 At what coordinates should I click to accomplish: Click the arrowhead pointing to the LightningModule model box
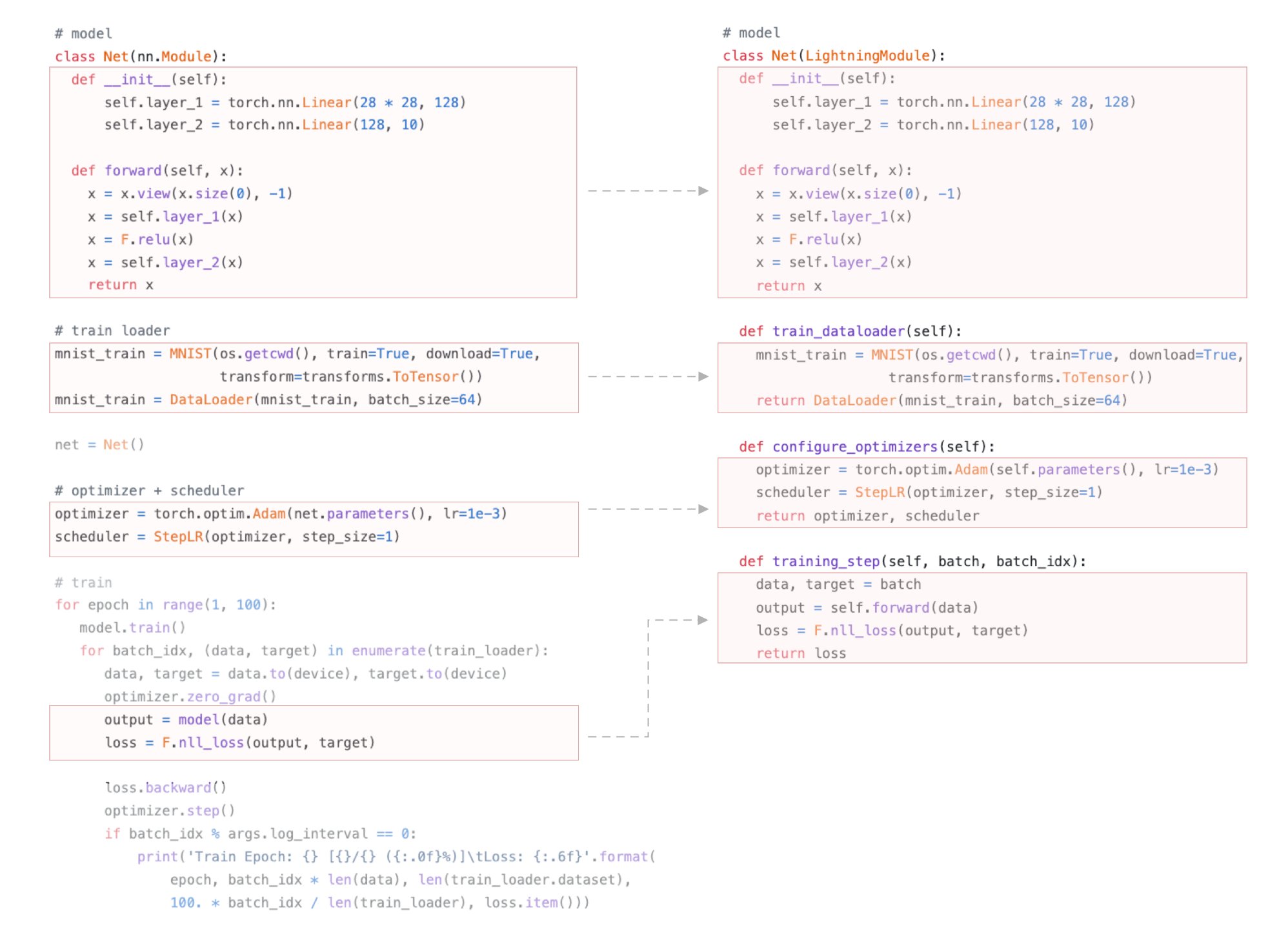click(703, 190)
